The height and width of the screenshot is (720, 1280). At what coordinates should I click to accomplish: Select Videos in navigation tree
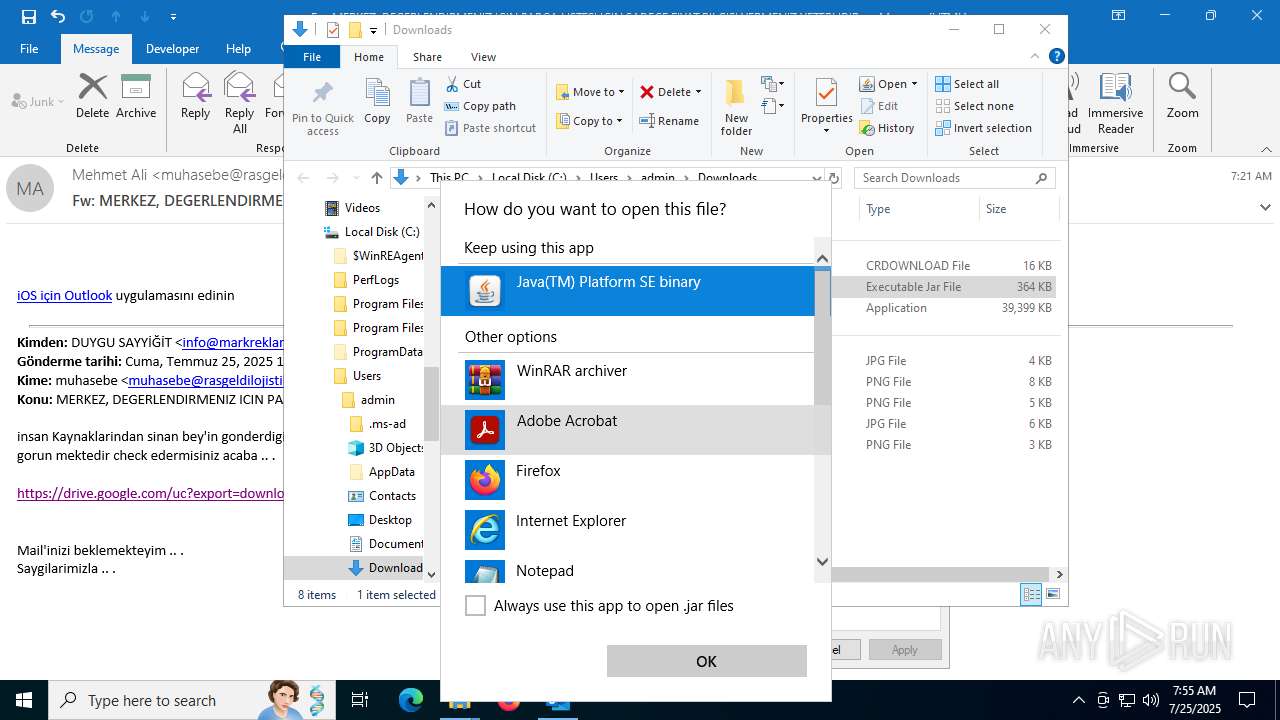point(362,208)
